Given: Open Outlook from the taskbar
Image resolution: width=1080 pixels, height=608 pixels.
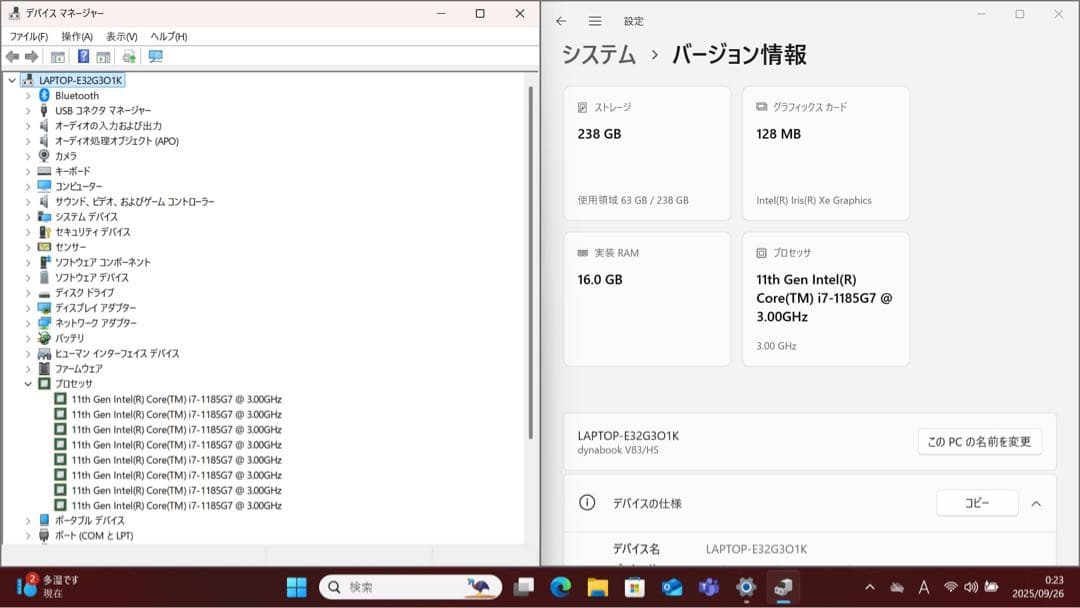Looking at the screenshot, I should (672, 587).
